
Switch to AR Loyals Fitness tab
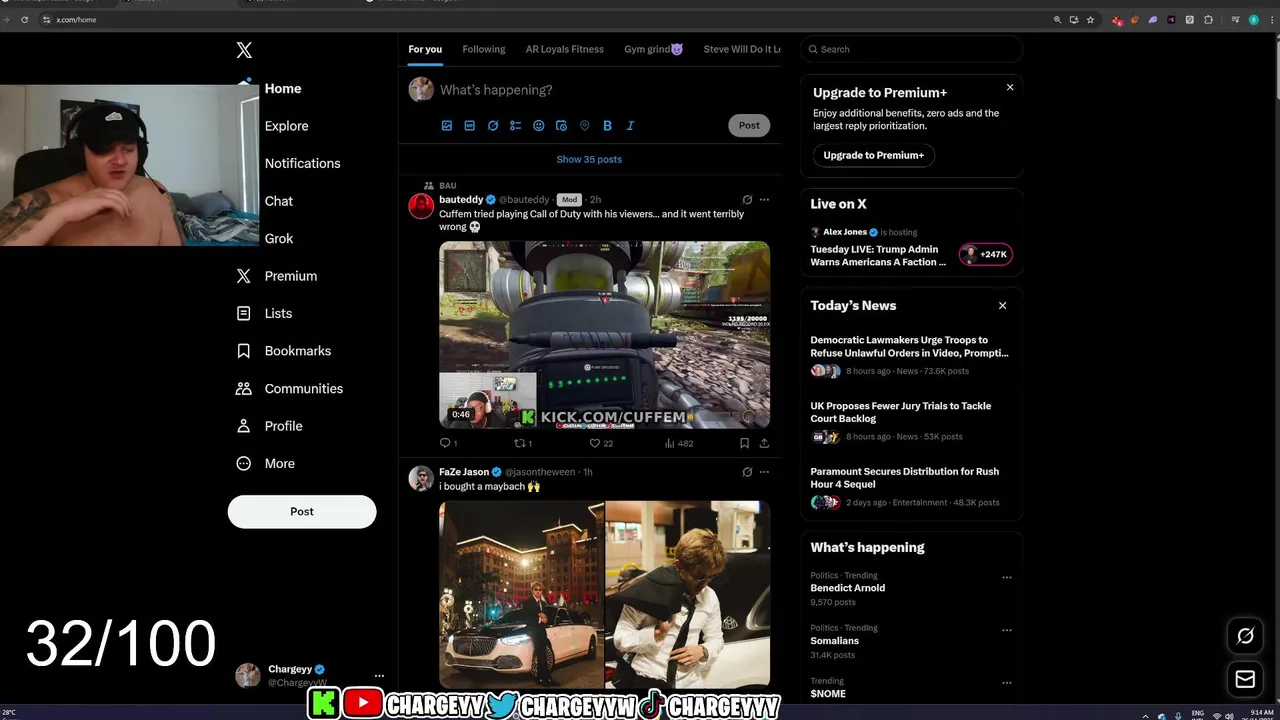click(565, 49)
